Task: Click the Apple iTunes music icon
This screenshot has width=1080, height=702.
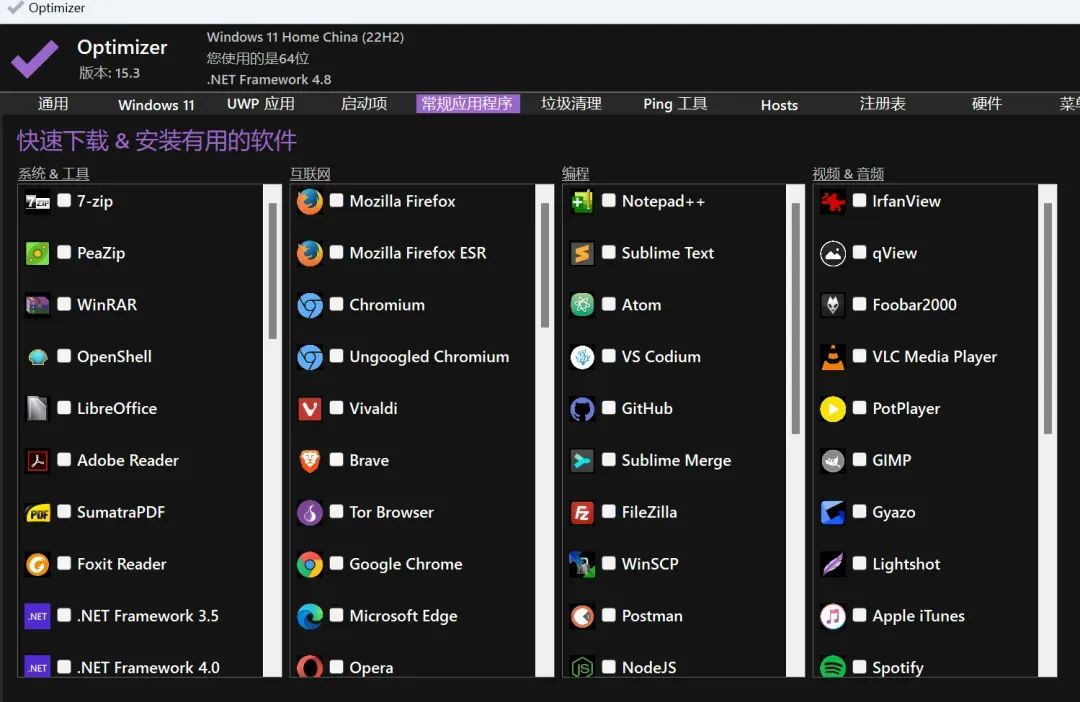Action: (833, 616)
